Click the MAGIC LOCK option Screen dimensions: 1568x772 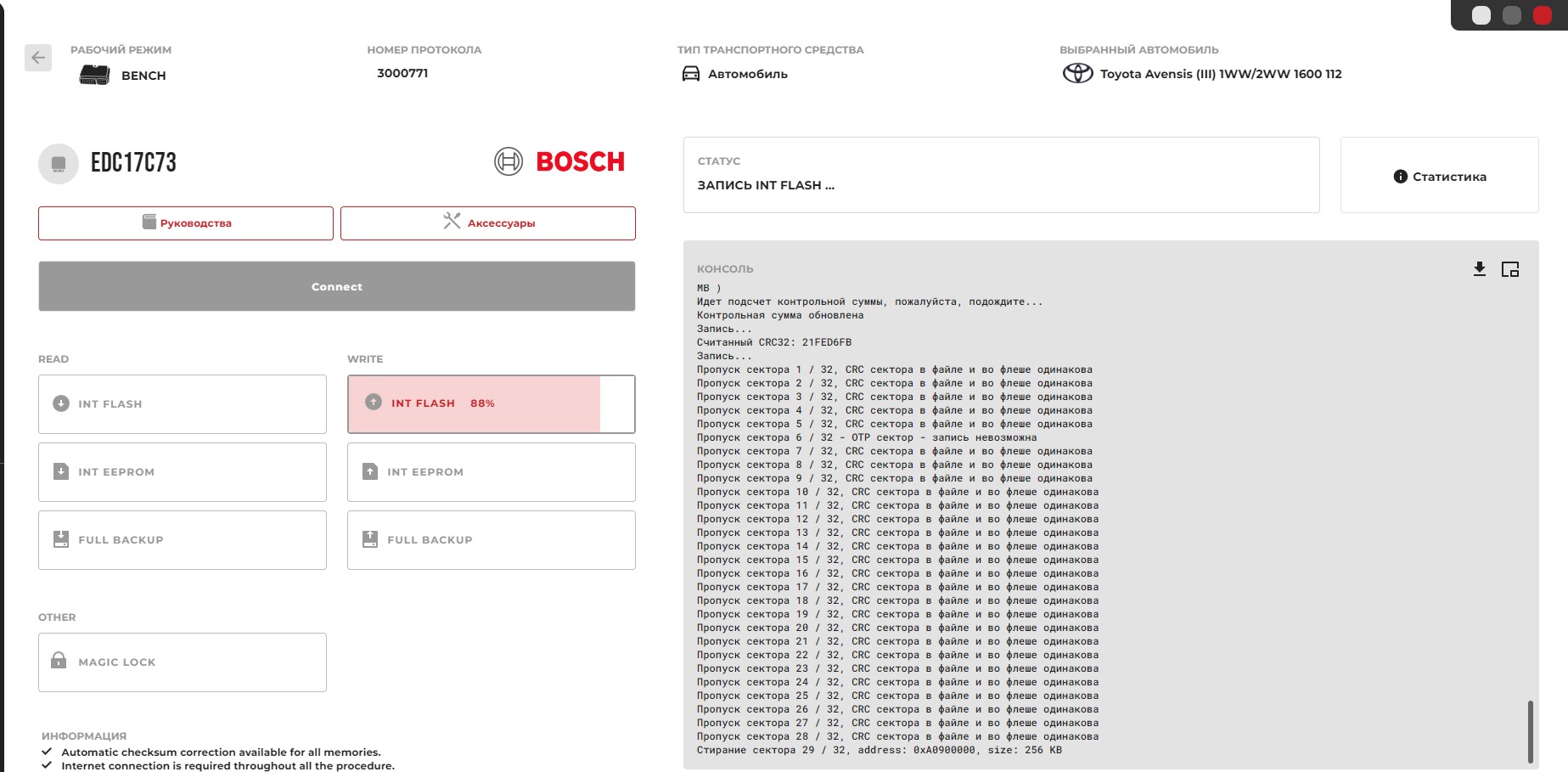click(x=183, y=662)
